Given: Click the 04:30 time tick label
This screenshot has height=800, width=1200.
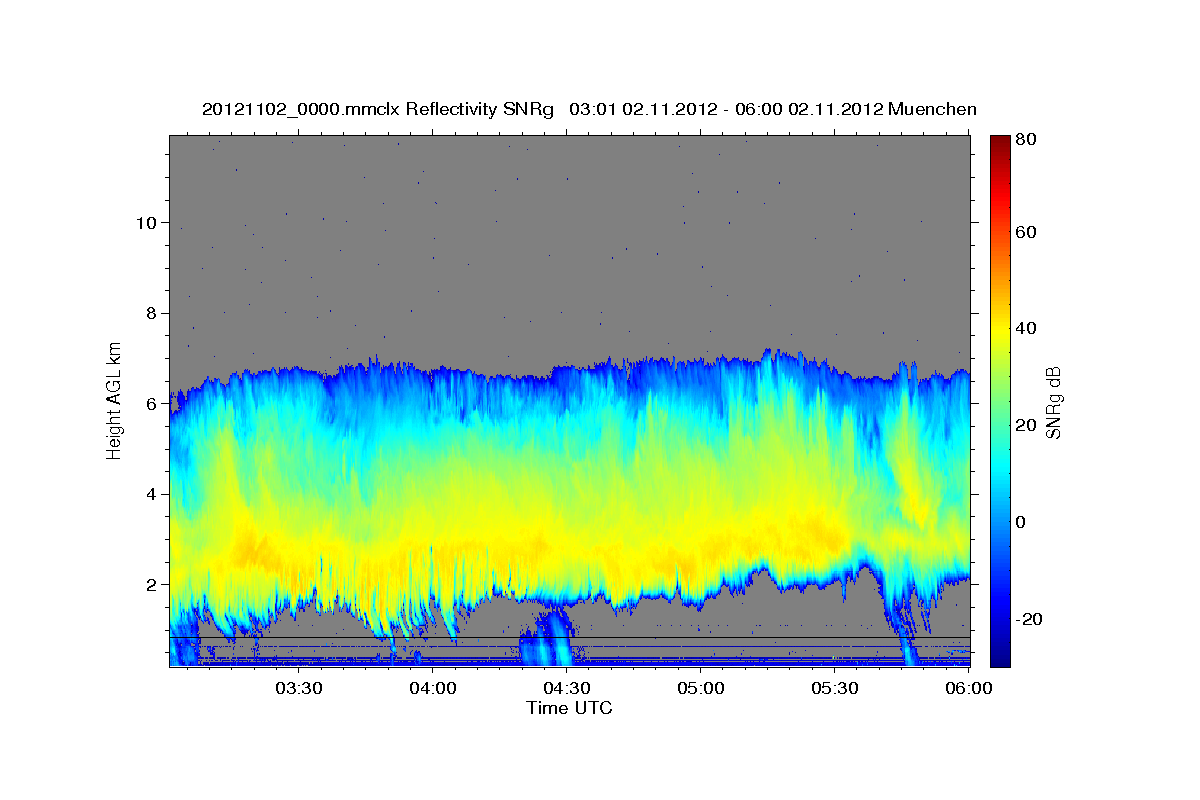Looking at the screenshot, I should click(x=567, y=688).
